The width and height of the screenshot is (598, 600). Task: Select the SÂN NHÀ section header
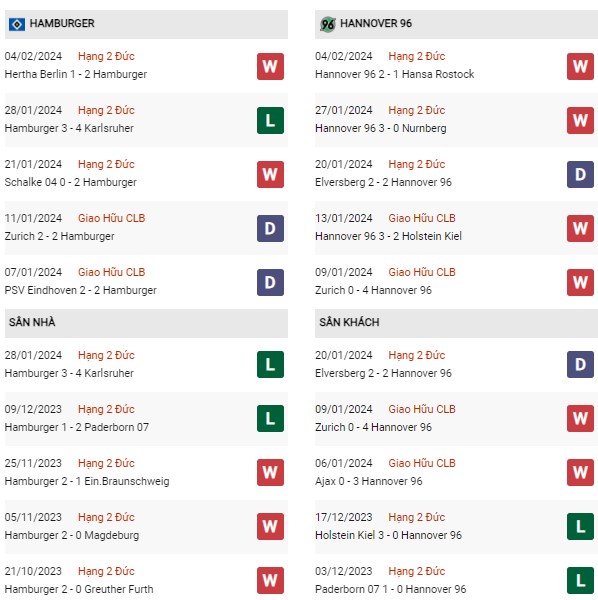(x=146, y=323)
